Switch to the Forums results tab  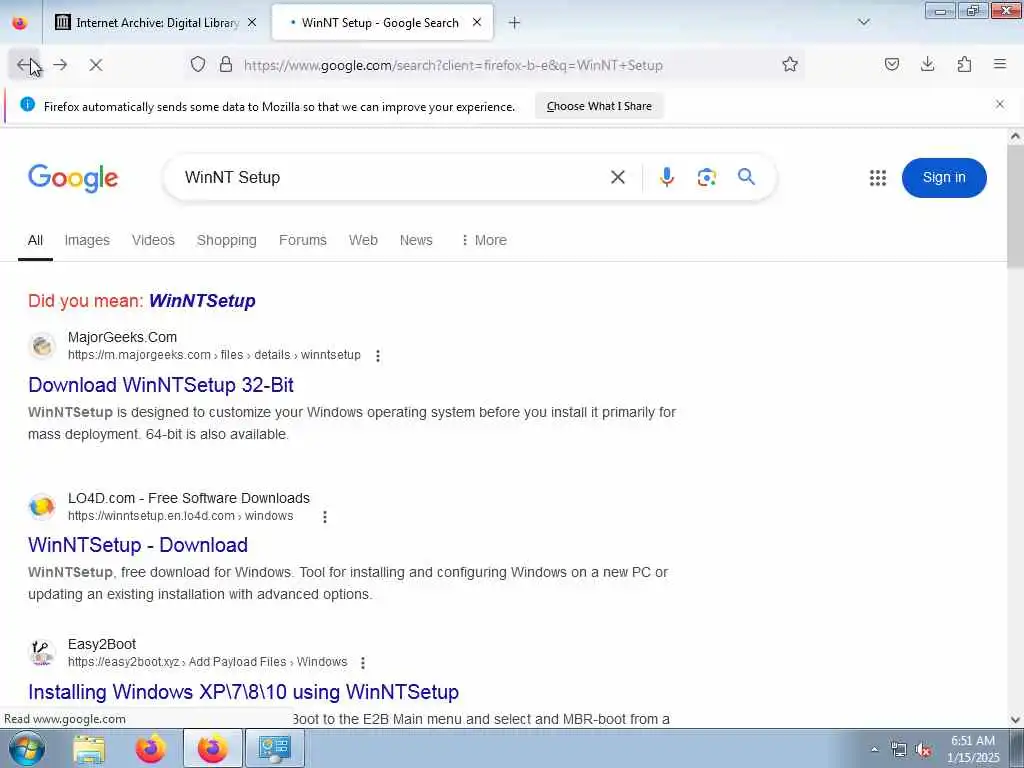302,240
